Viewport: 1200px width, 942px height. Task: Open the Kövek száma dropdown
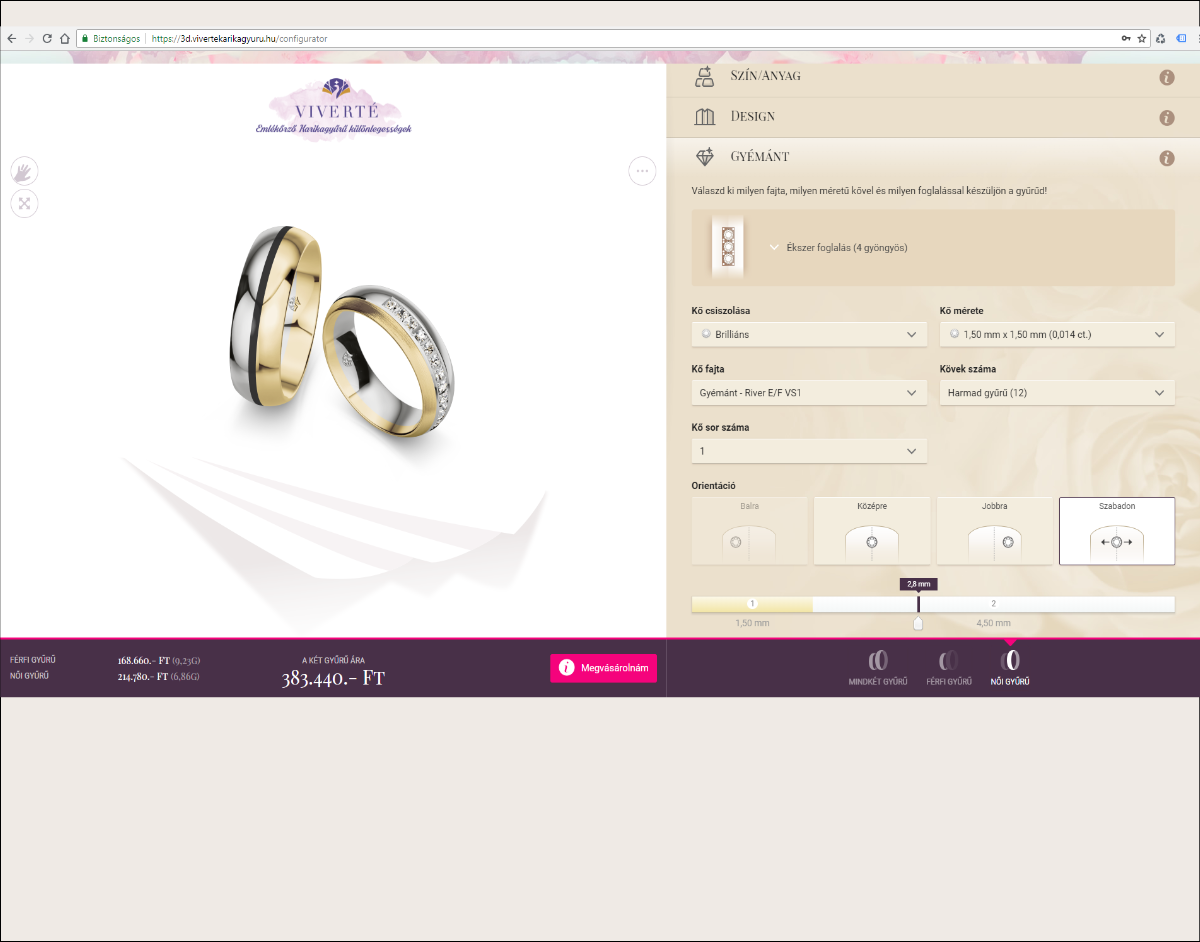[x=1057, y=393]
